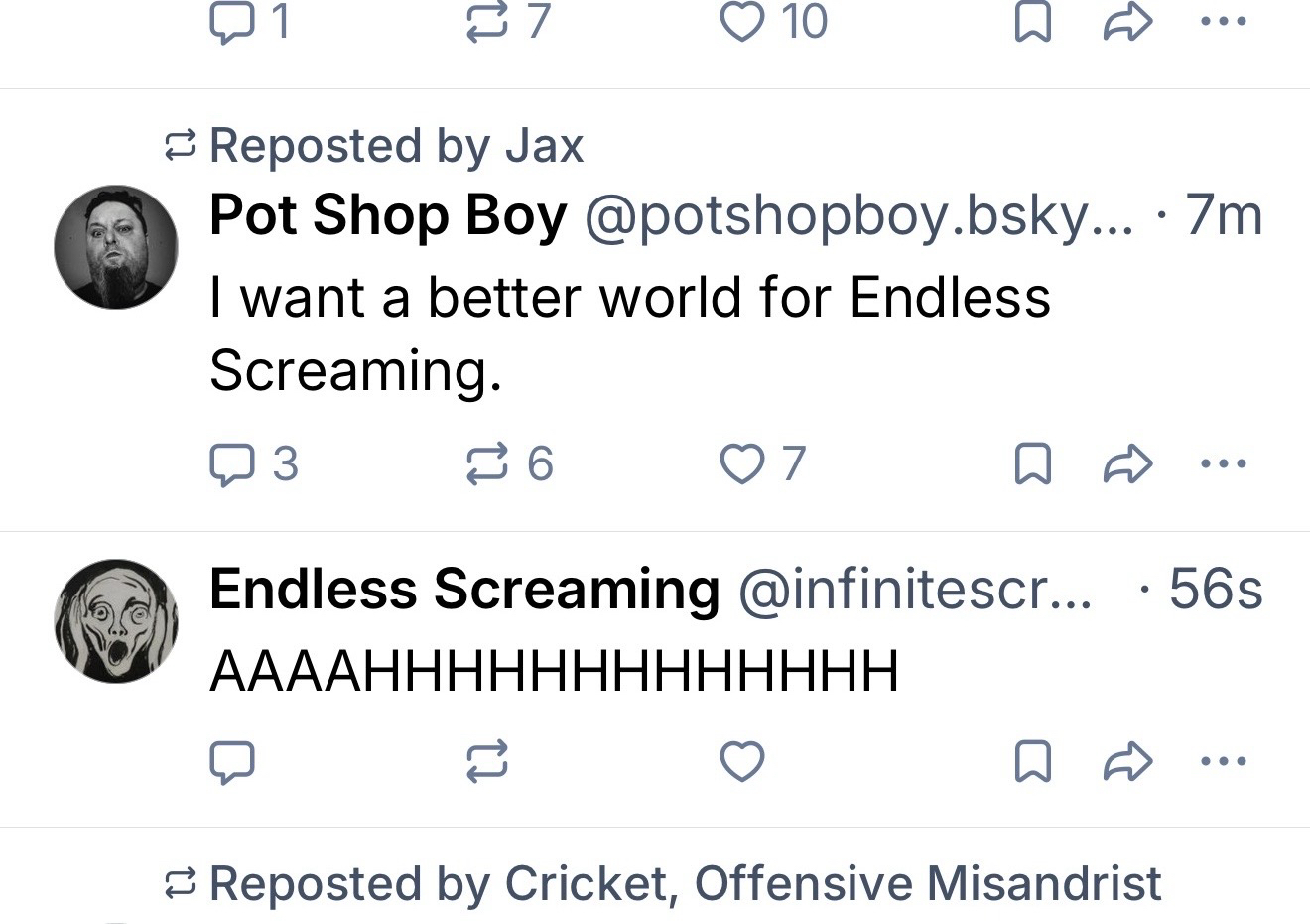
Task: Open the Endless Screaming display name
Action: click(x=464, y=589)
